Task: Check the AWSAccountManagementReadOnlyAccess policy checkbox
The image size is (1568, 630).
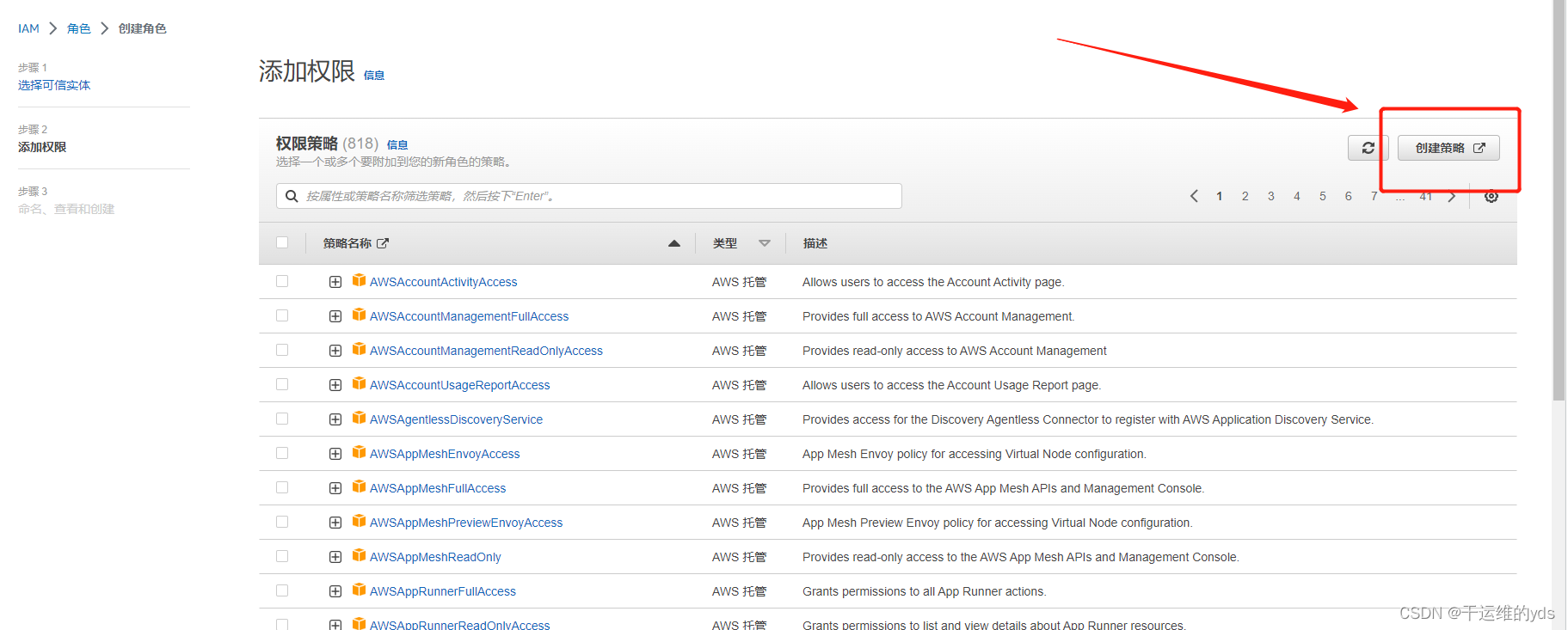Action: click(x=282, y=350)
